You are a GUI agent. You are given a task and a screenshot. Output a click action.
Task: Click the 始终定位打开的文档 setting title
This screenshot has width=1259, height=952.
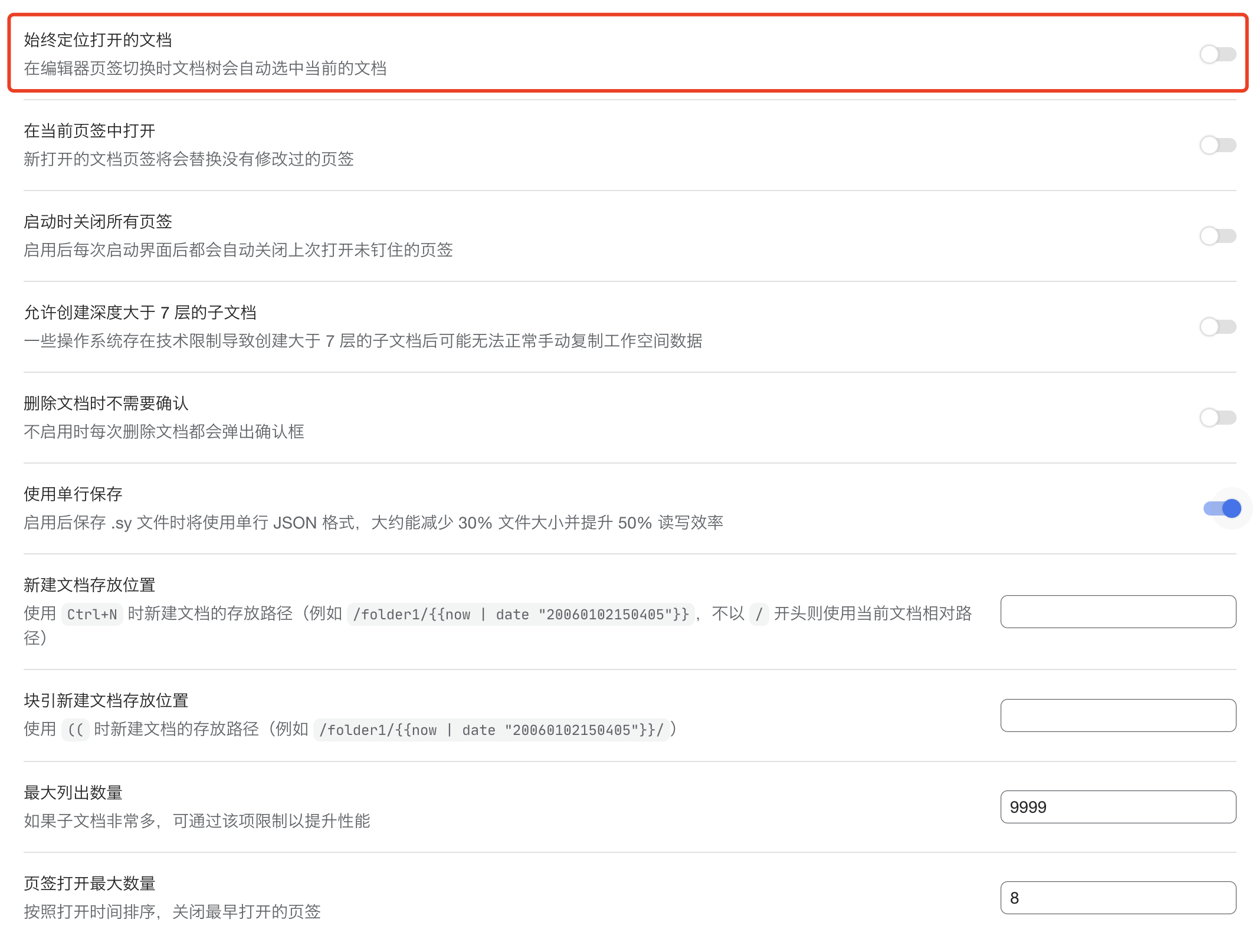98,40
